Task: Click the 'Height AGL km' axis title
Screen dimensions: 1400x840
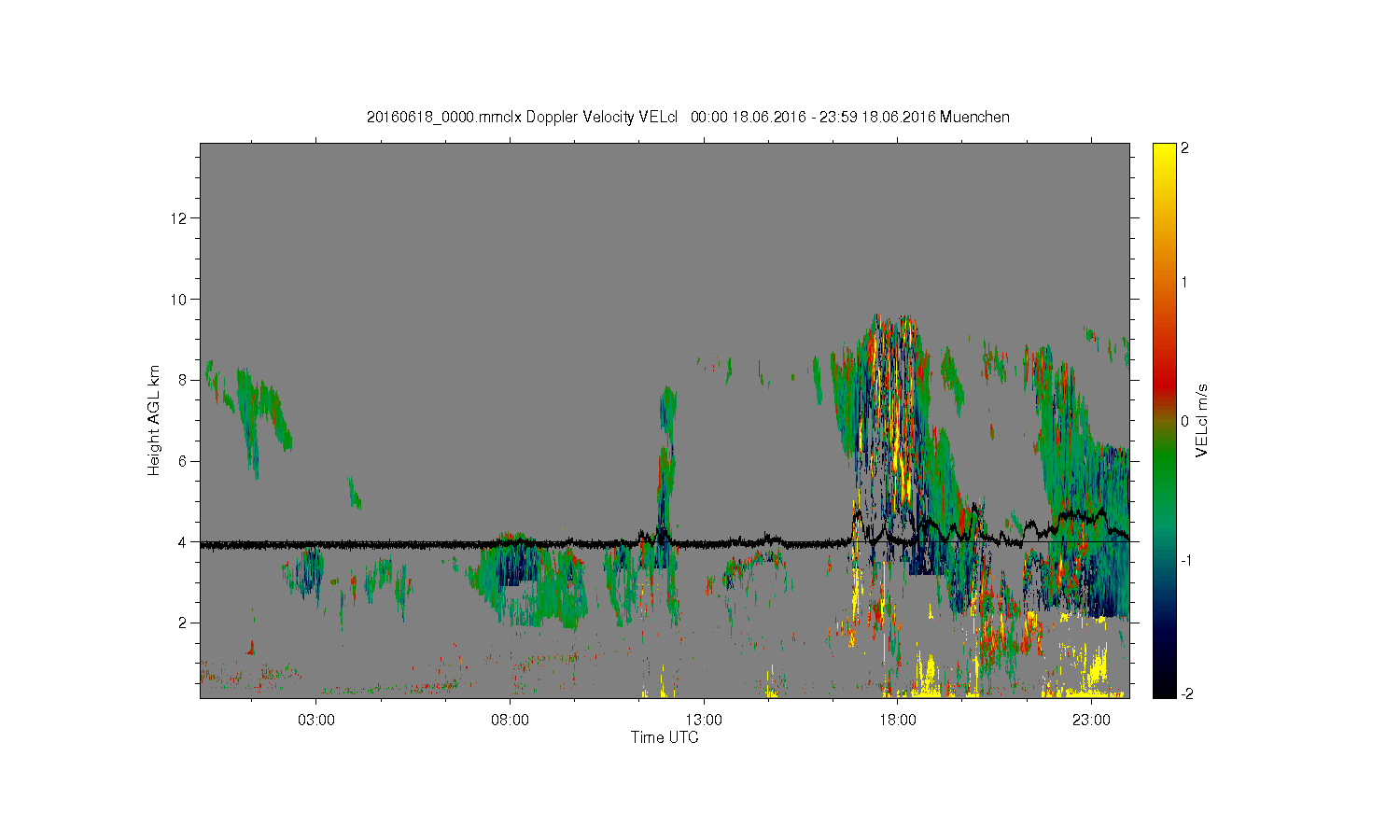Action: click(x=154, y=420)
